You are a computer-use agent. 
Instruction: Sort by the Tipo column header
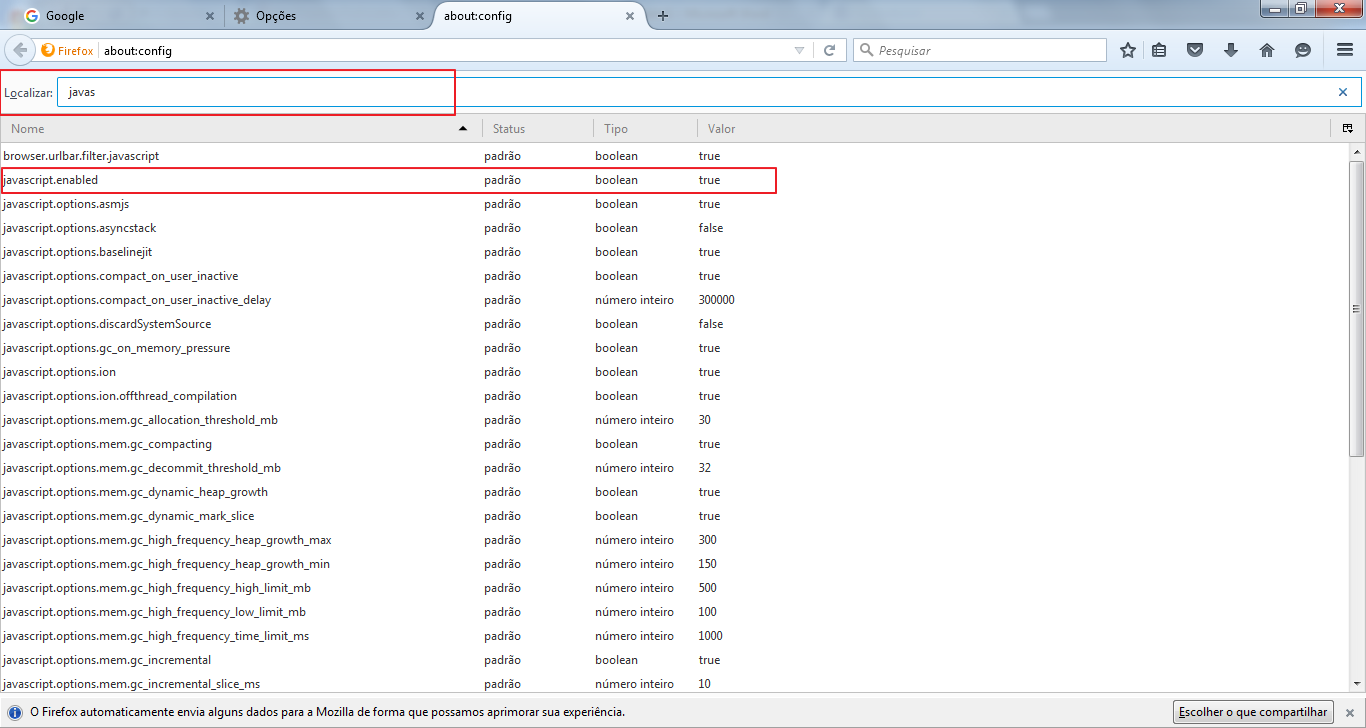click(x=645, y=128)
